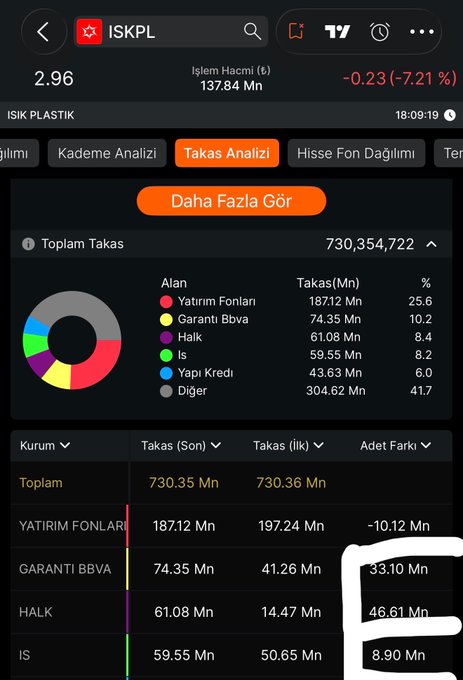The image size is (463, 680).
Task: Select the YATIRIM FONLARI table row
Action: [x=231, y=526]
